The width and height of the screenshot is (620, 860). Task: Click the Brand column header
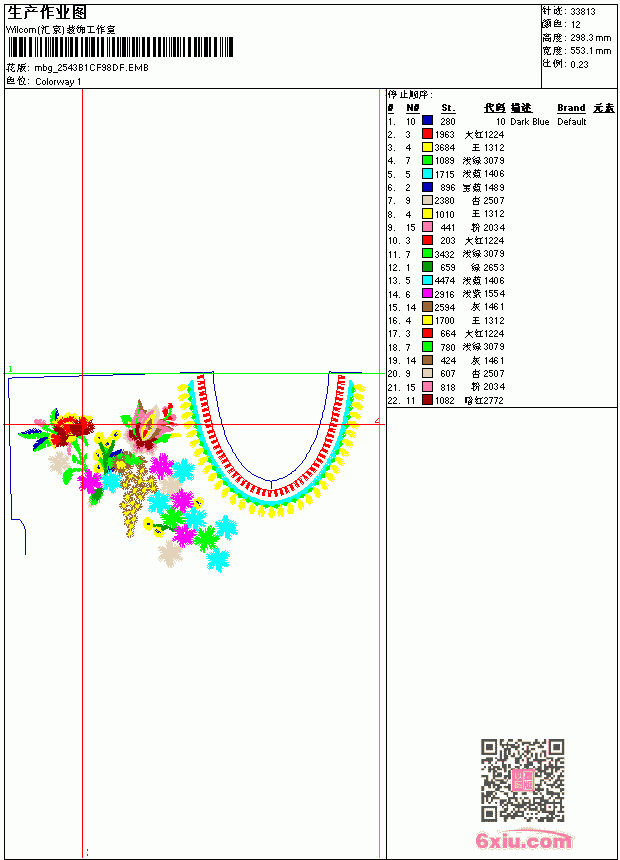pos(571,108)
